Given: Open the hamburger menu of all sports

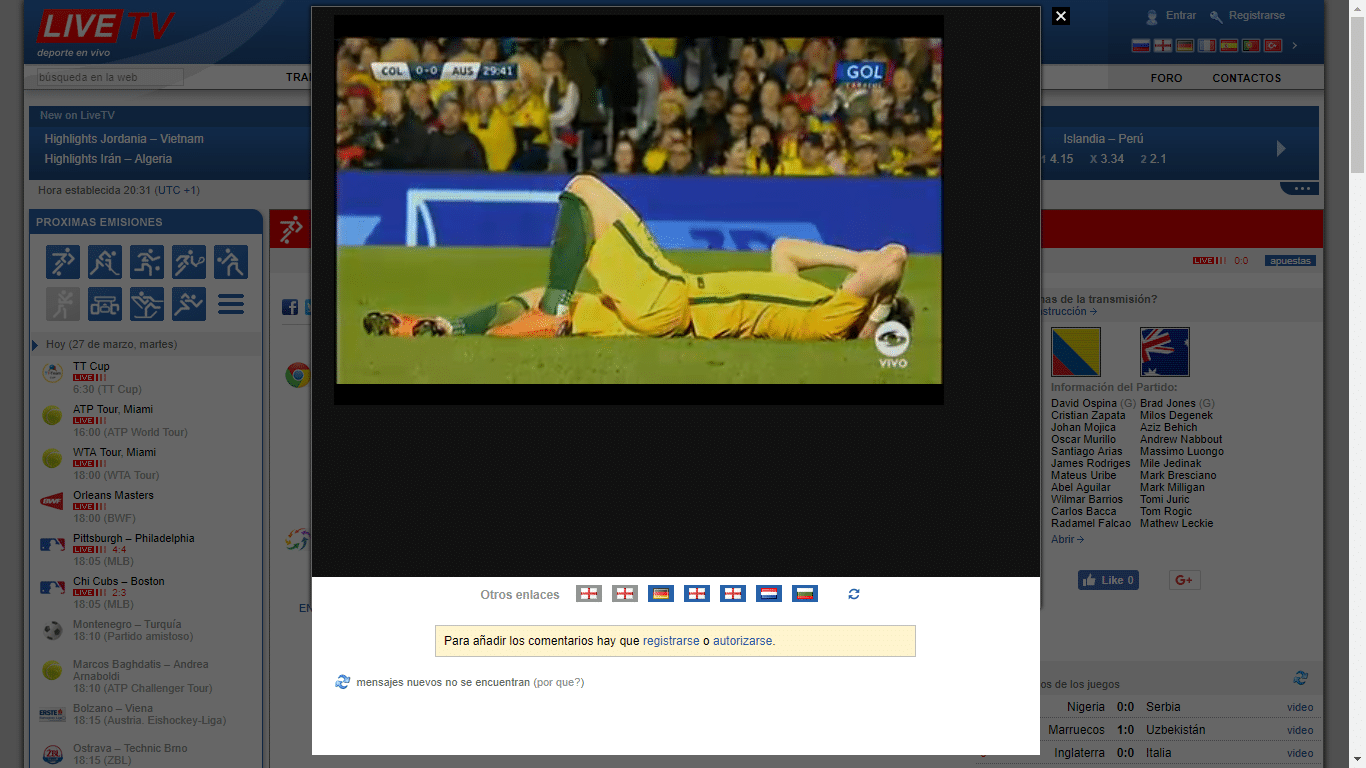Looking at the screenshot, I should coord(231,304).
